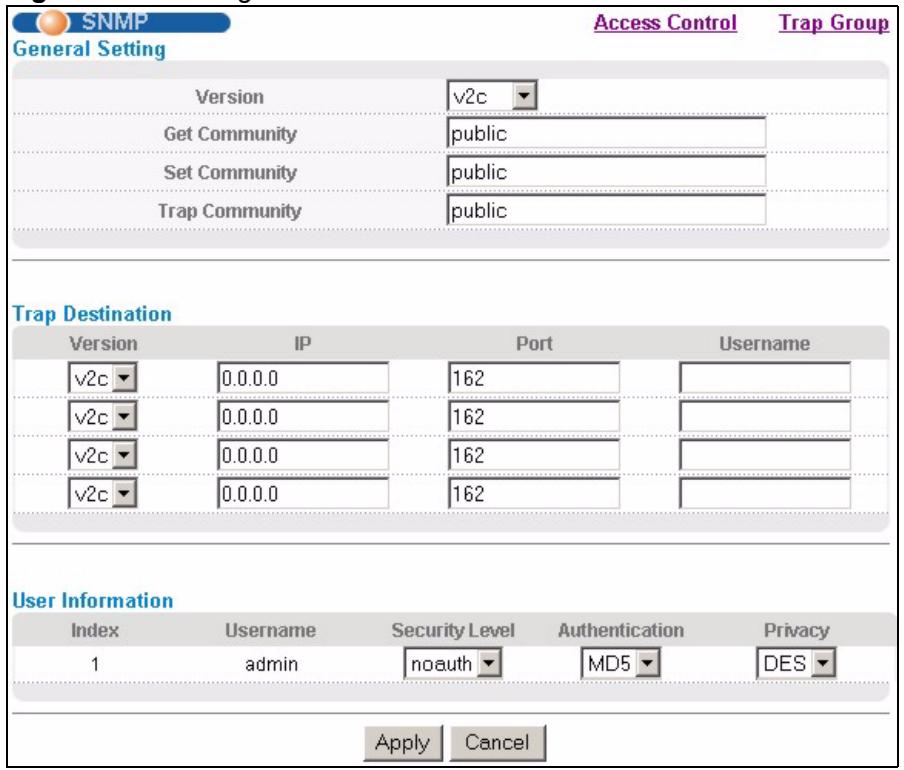Open the Trap Group link

834,22
